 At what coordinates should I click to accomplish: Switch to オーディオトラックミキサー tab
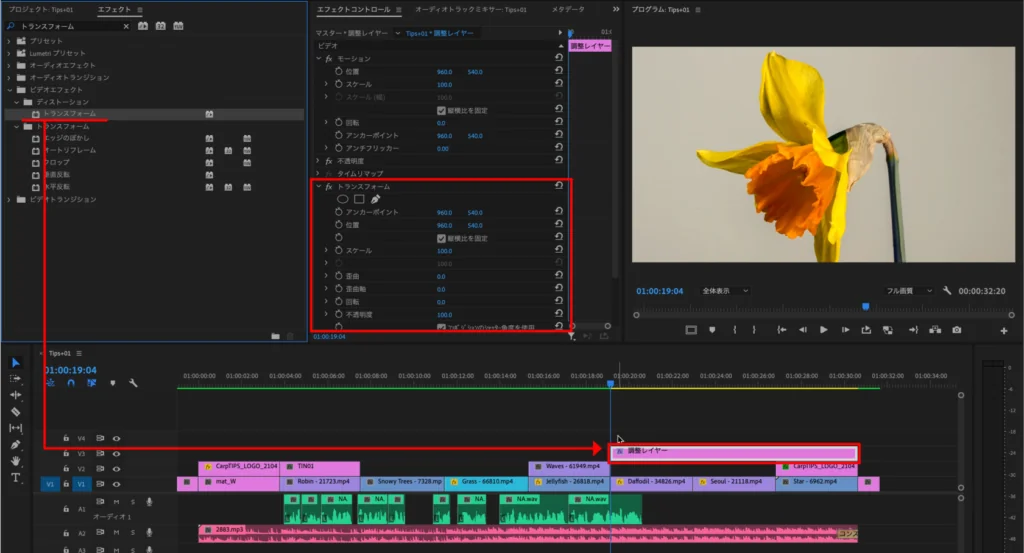coord(470,10)
